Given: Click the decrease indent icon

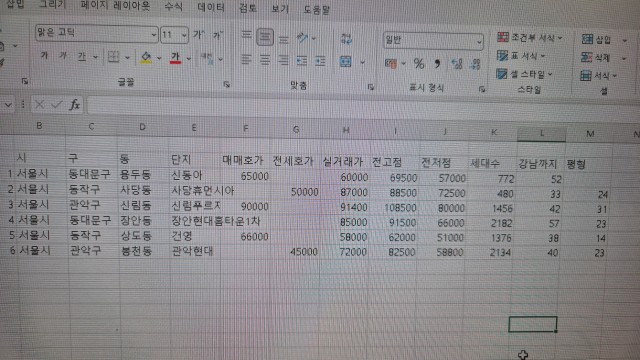Looking at the screenshot, I should tap(302, 61).
